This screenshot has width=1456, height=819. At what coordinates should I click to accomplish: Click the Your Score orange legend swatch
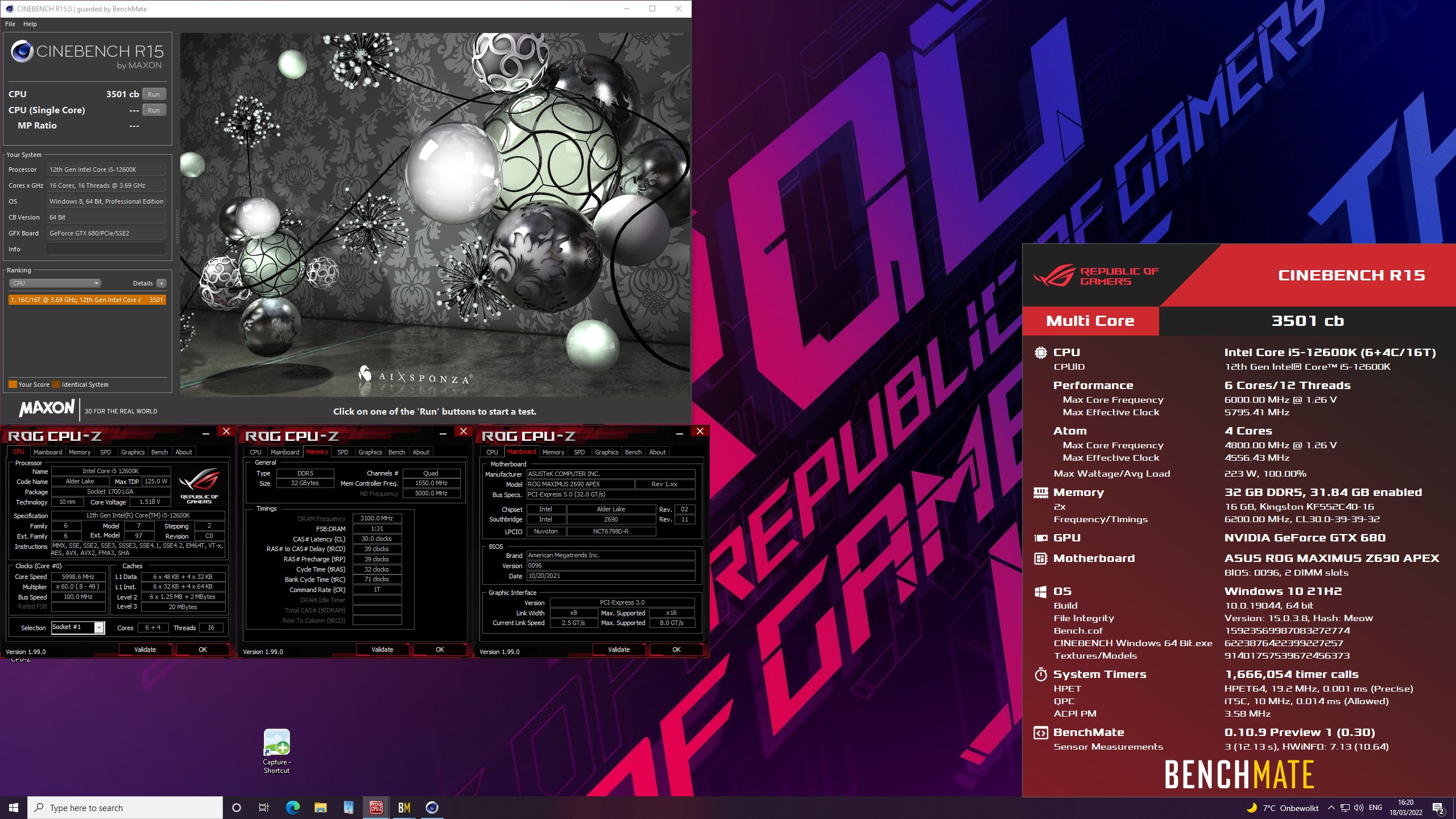coord(13,384)
